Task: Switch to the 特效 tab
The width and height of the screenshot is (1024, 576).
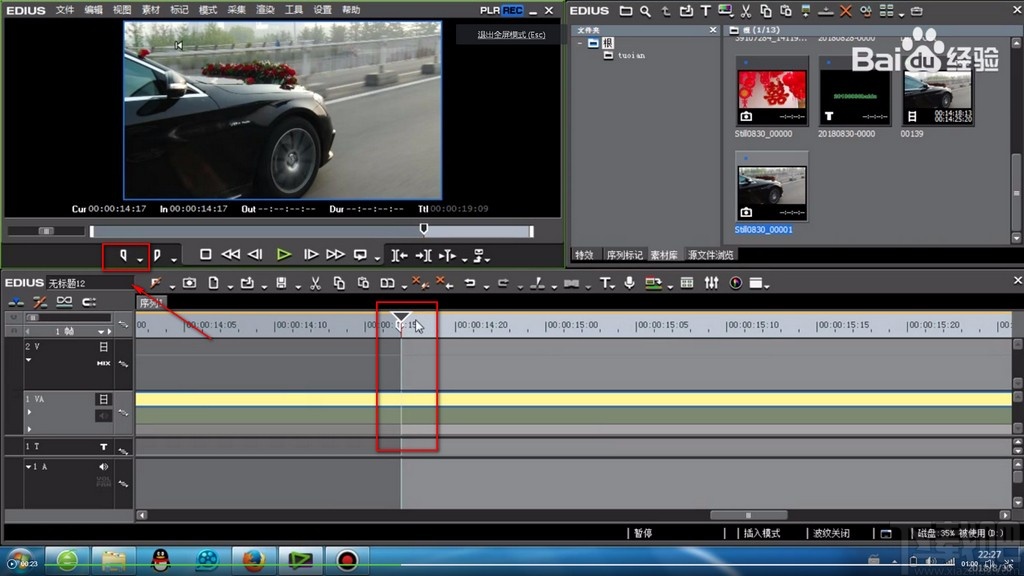Action: [x=584, y=255]
